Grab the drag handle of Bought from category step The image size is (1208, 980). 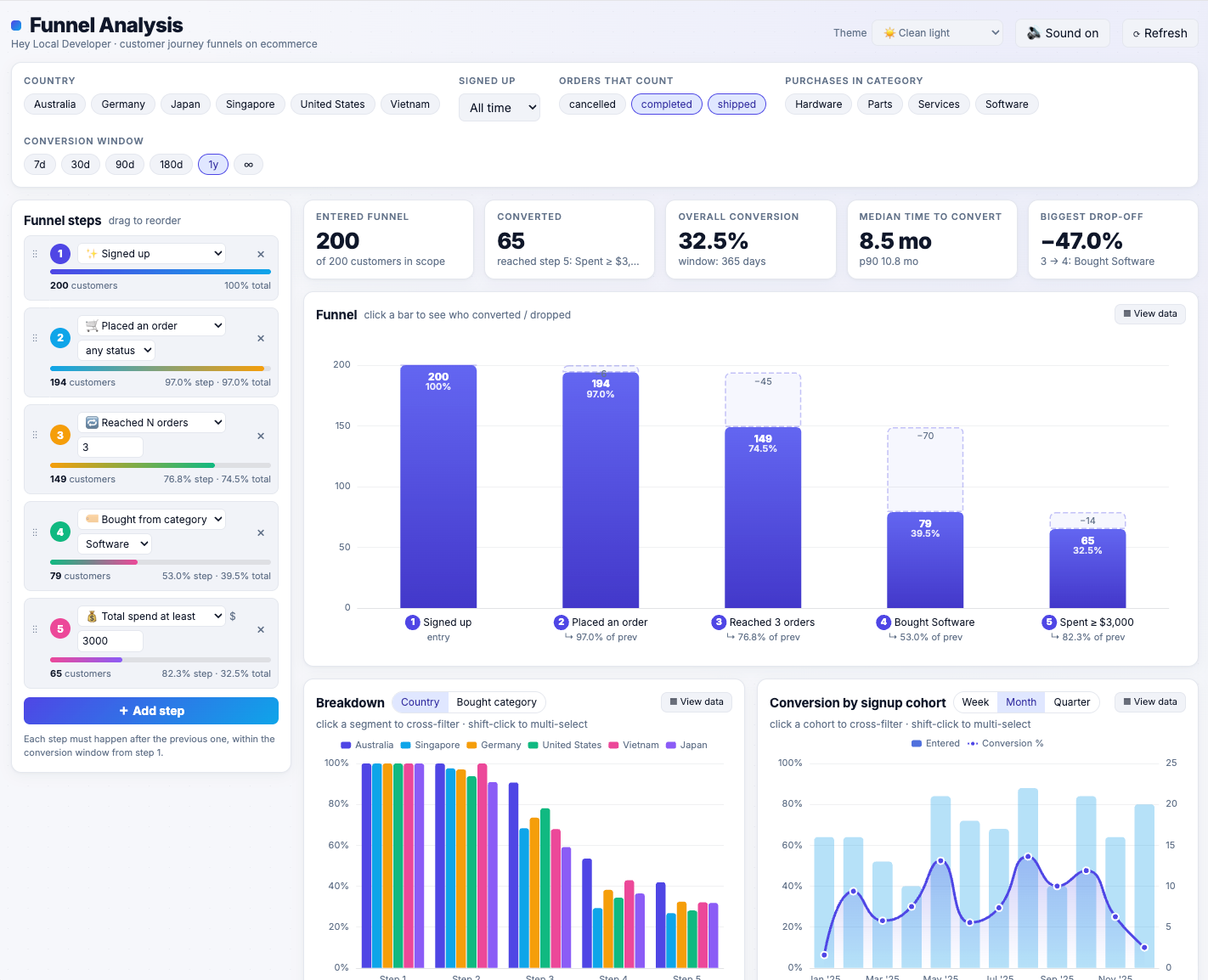click(x=35, y=532)
